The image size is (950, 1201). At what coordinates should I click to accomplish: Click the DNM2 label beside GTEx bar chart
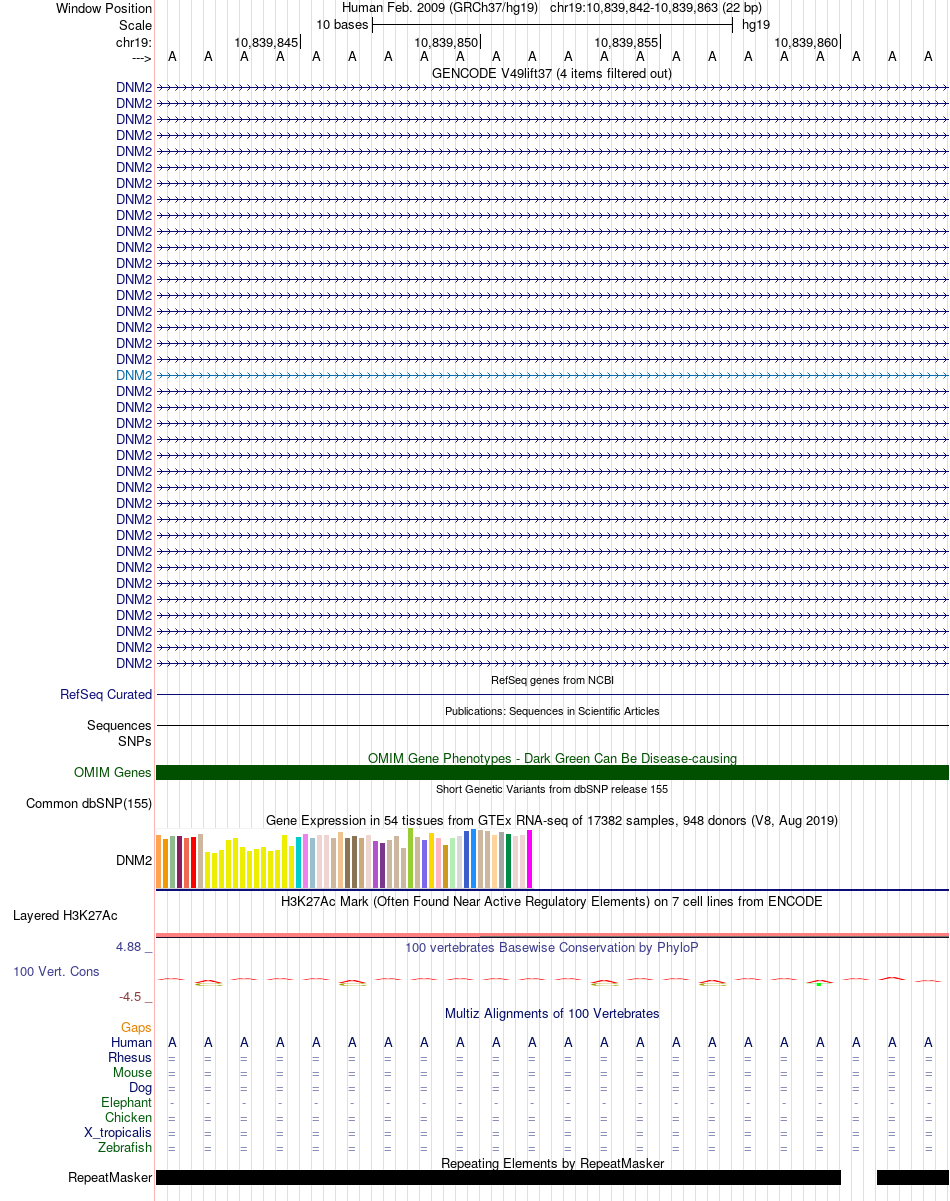tap(134, 860)
